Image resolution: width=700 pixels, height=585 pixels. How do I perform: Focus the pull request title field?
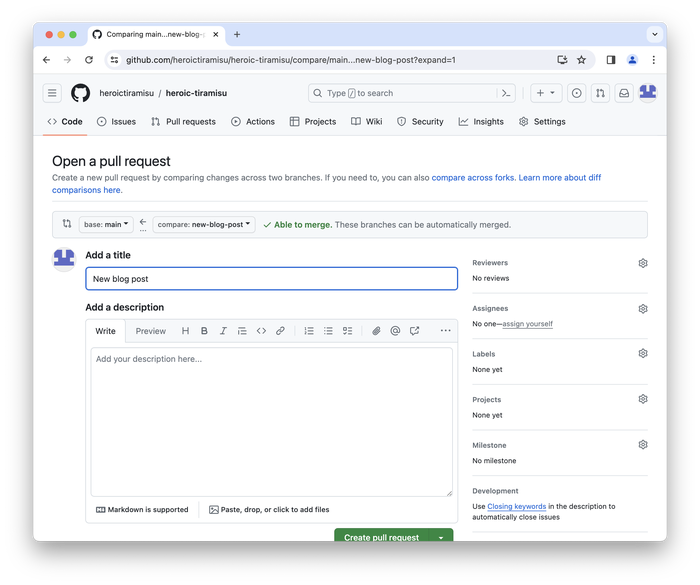271,279
